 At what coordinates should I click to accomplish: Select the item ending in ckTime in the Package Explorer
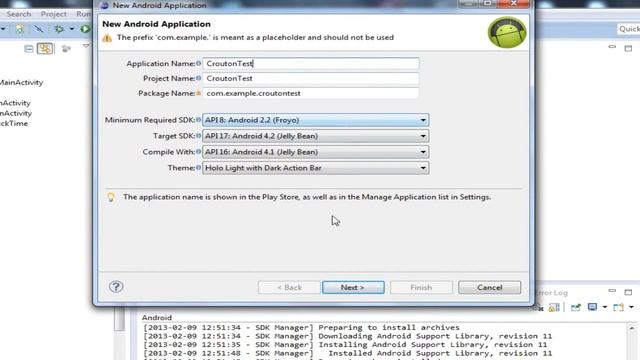coord(14,123)
